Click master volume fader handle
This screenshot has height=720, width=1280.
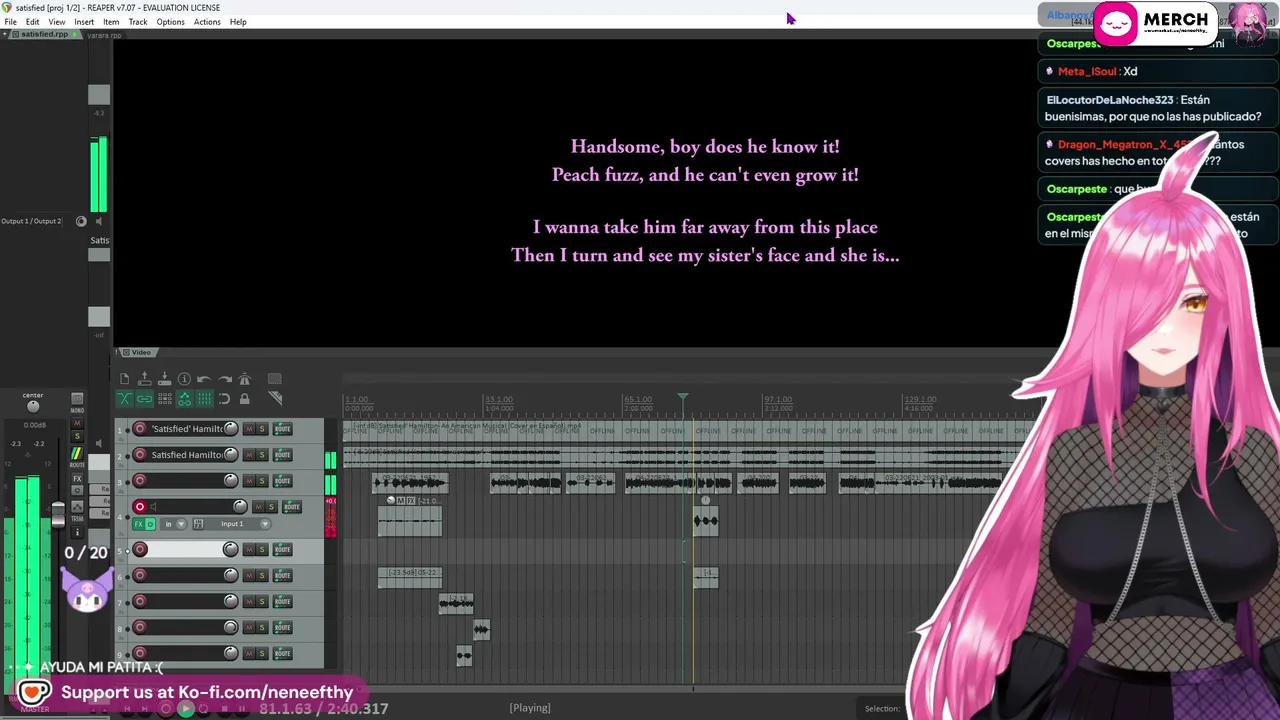click(x=58, y=514)
